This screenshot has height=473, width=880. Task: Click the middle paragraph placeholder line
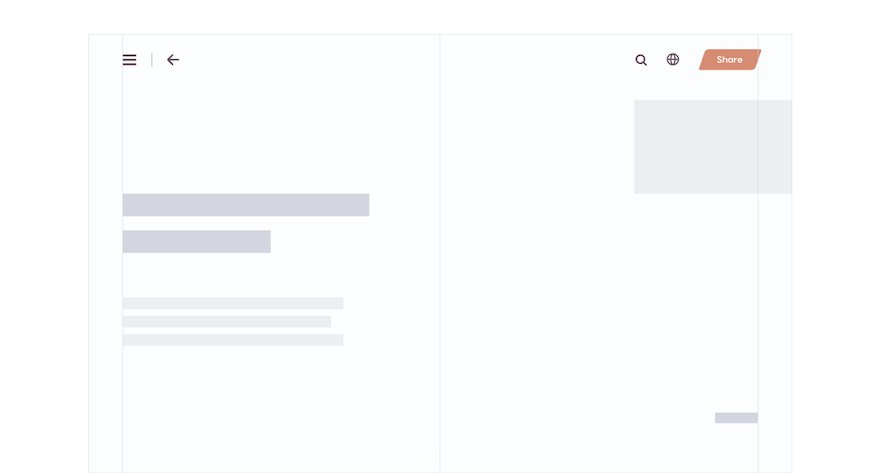(x=226, y=322)
